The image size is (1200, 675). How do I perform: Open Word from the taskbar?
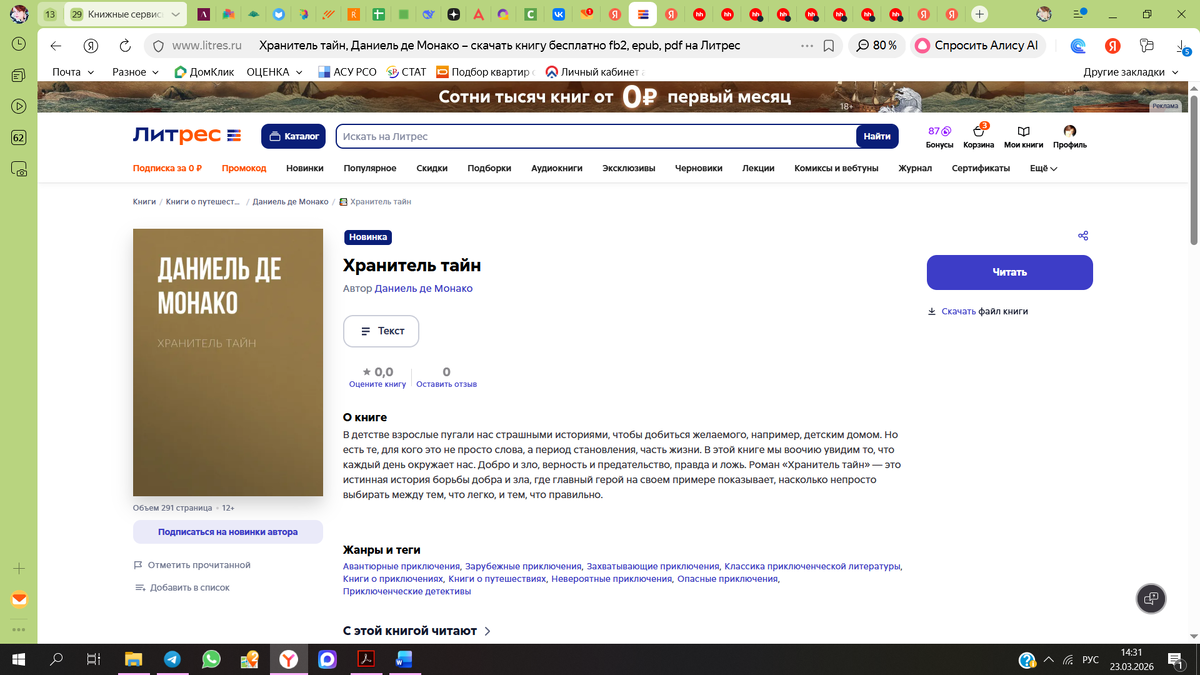click(404, 660)
